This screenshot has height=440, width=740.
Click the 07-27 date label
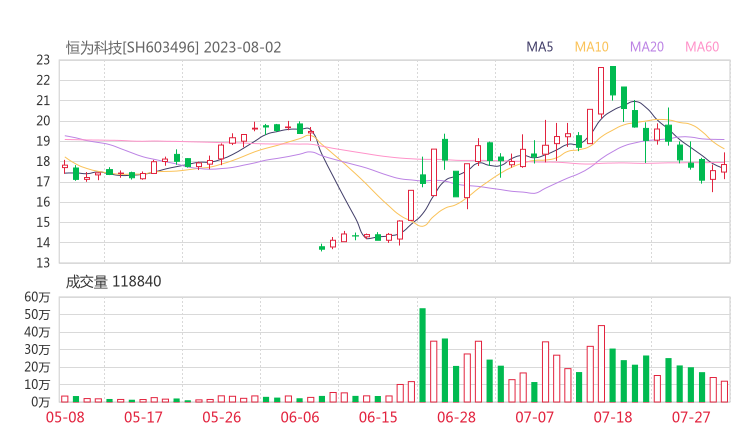pos(691,417)
